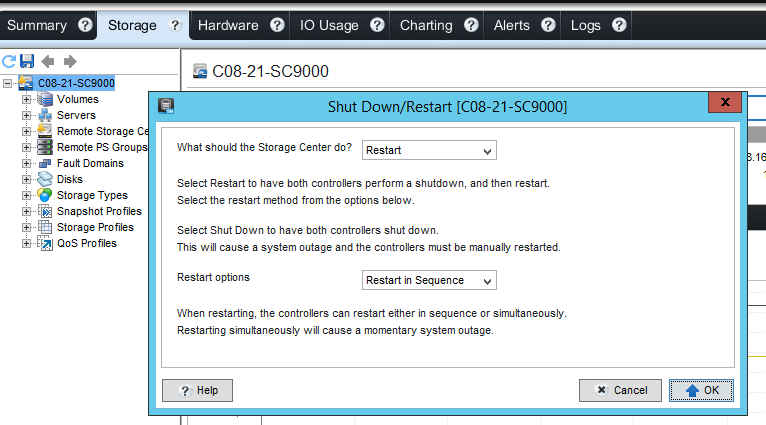
Task: Open the Storage Center action dropdown
Action: click(x=429, y=150)
